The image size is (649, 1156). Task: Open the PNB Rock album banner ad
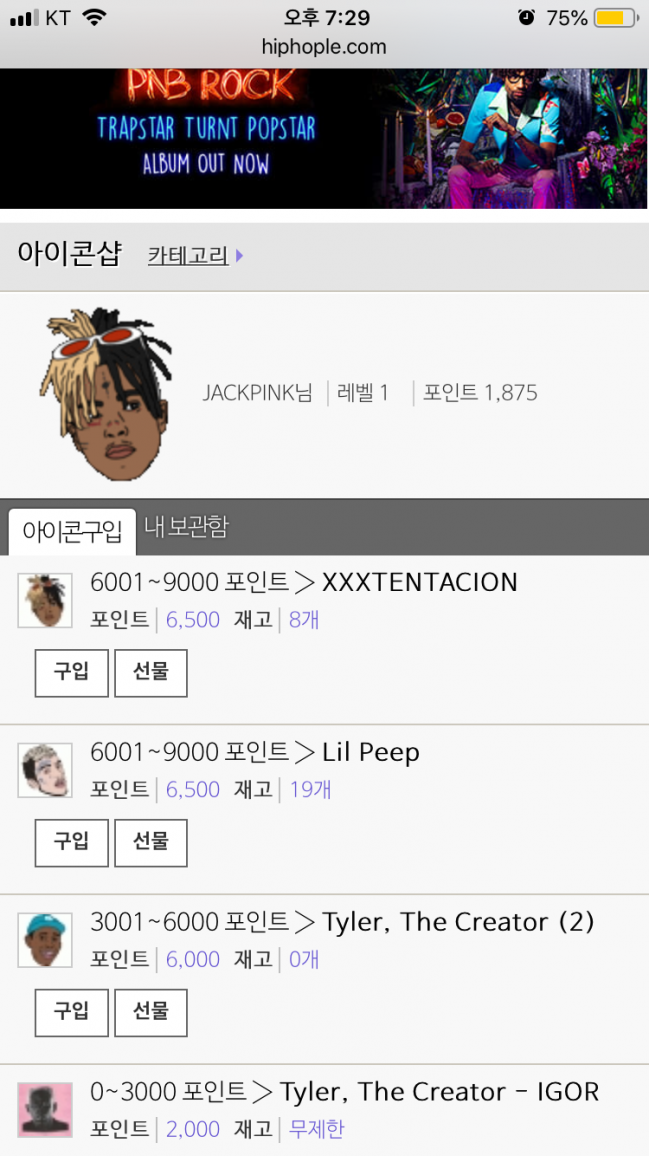324,139
